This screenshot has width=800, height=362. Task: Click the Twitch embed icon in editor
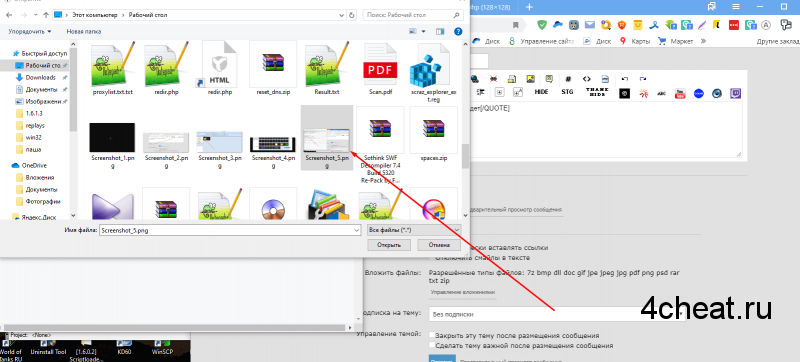tap(736, 93)
